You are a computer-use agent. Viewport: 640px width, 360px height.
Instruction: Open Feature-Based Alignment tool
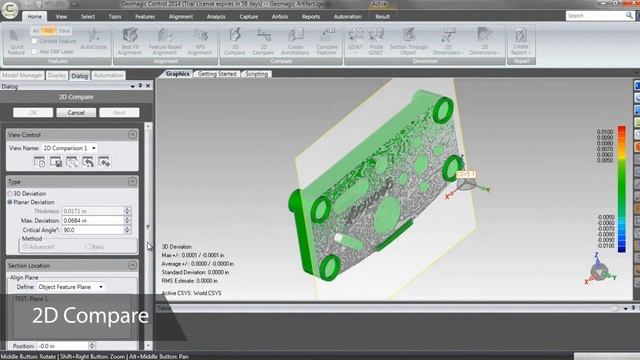pos(165,42)
